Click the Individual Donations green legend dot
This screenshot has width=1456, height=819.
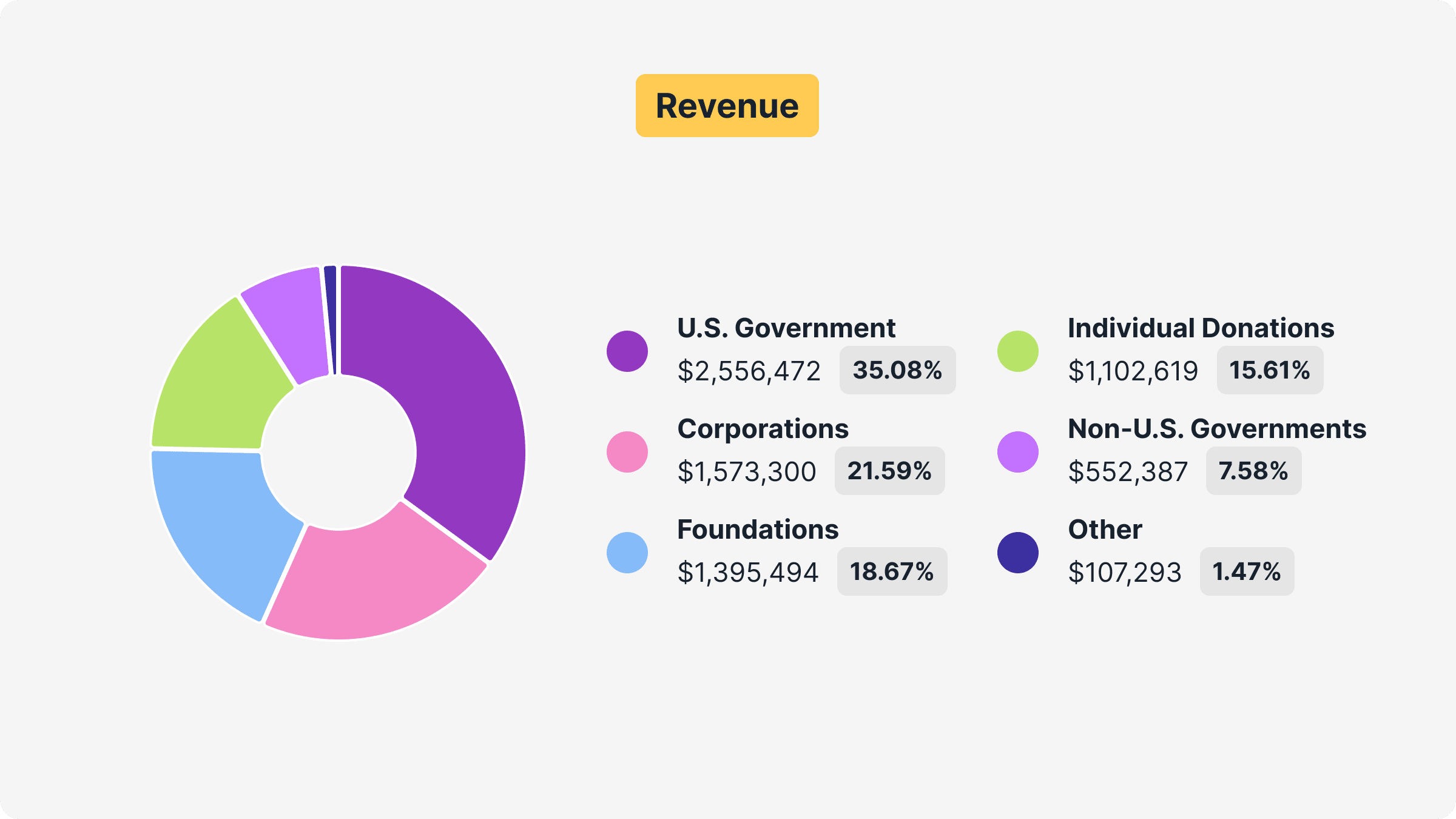pos(1018,351)
